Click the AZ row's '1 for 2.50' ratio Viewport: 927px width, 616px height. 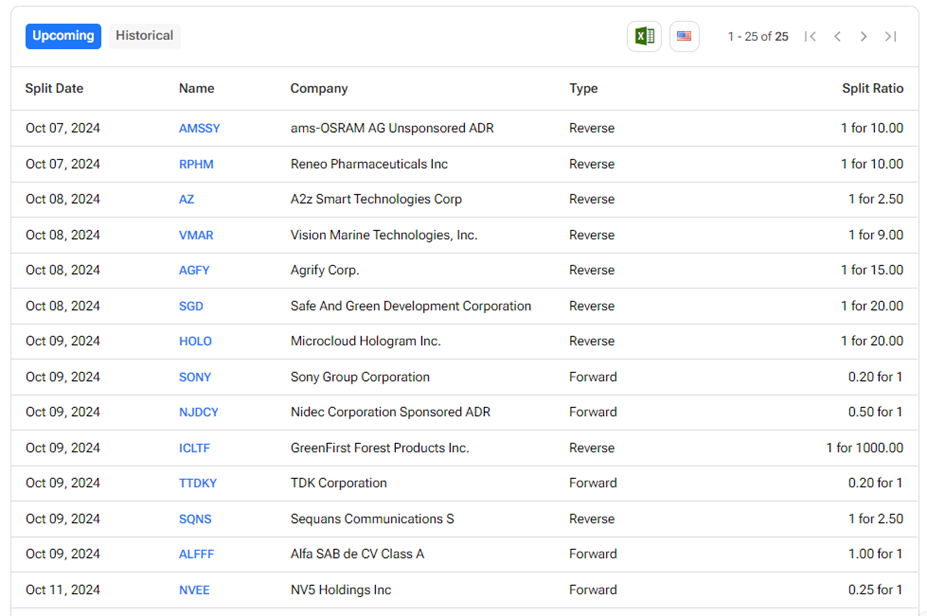coord(876,199)
